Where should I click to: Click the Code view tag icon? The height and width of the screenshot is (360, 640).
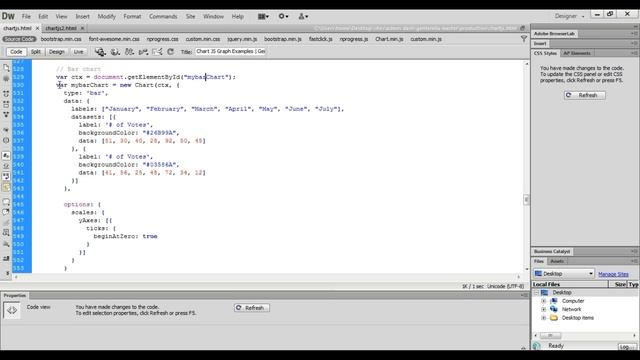[12, 310]
